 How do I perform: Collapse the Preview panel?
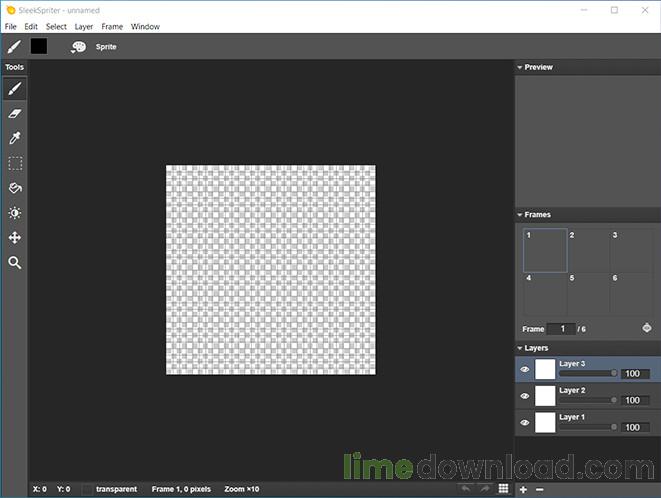pos(520,67)
